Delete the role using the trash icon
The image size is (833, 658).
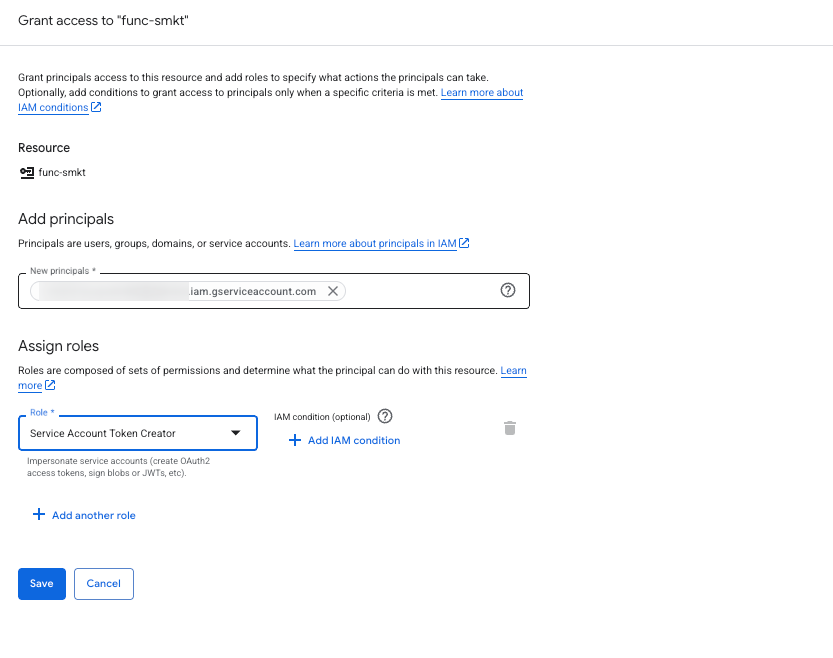510,428
